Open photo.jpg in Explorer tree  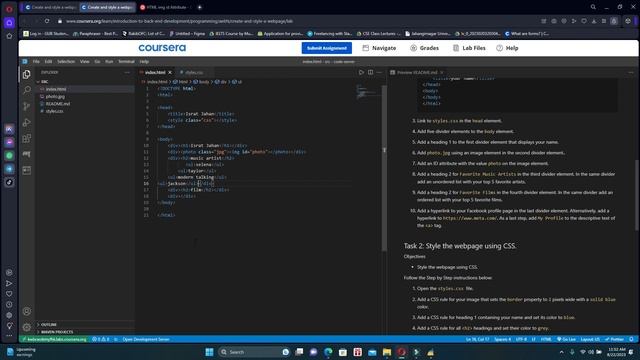(x=55, y=96)
